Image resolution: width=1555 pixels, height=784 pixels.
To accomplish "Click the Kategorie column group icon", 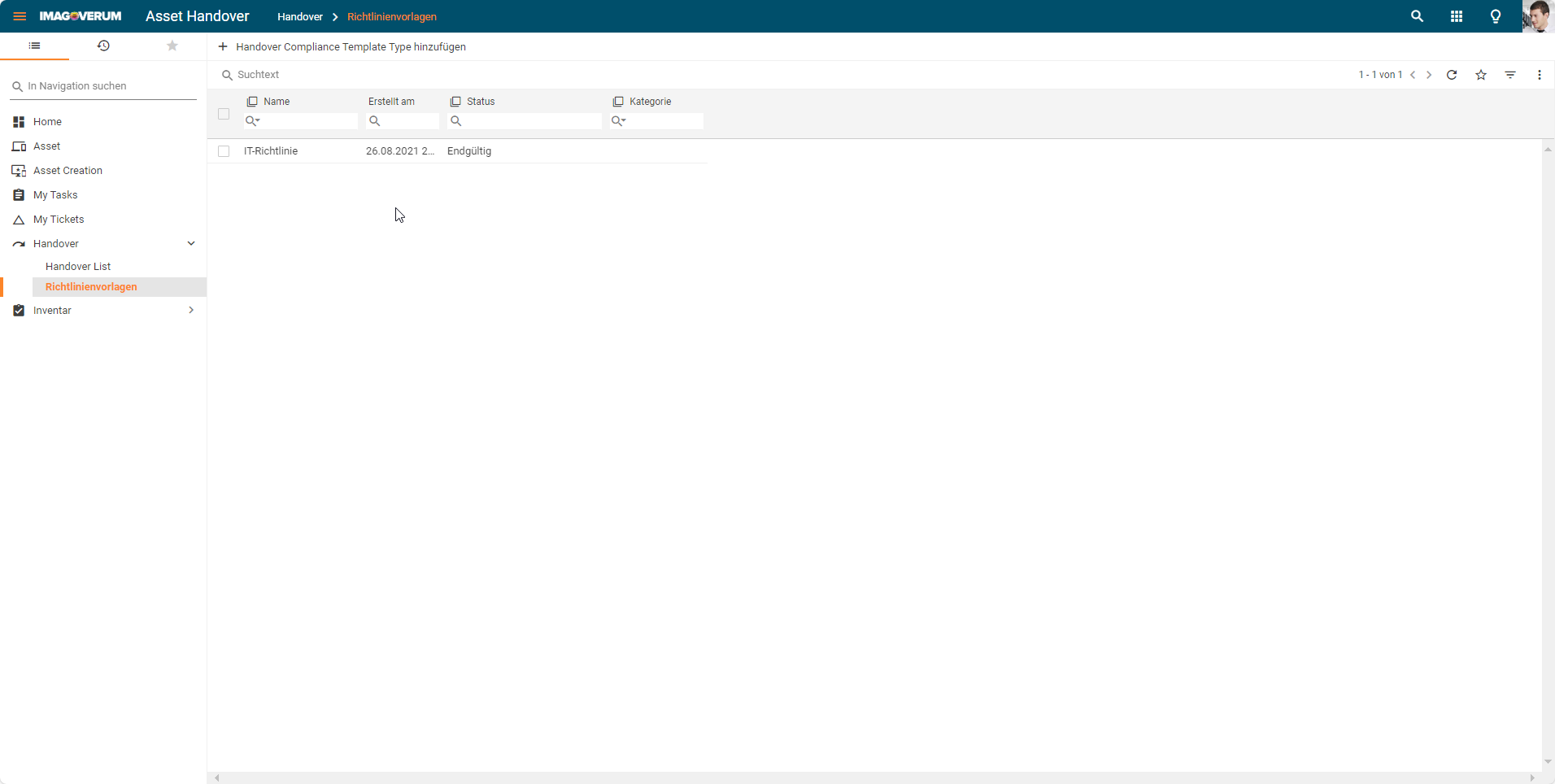I will point(618,102).
